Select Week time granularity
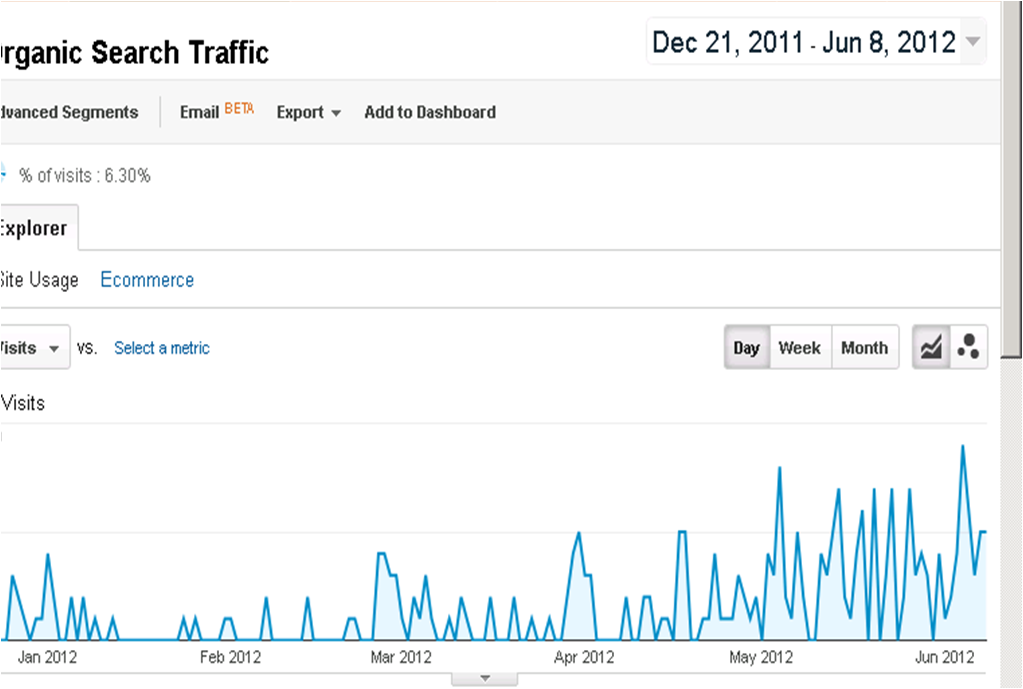This screenshot has height=689, width=1023. tap(800, 347)
